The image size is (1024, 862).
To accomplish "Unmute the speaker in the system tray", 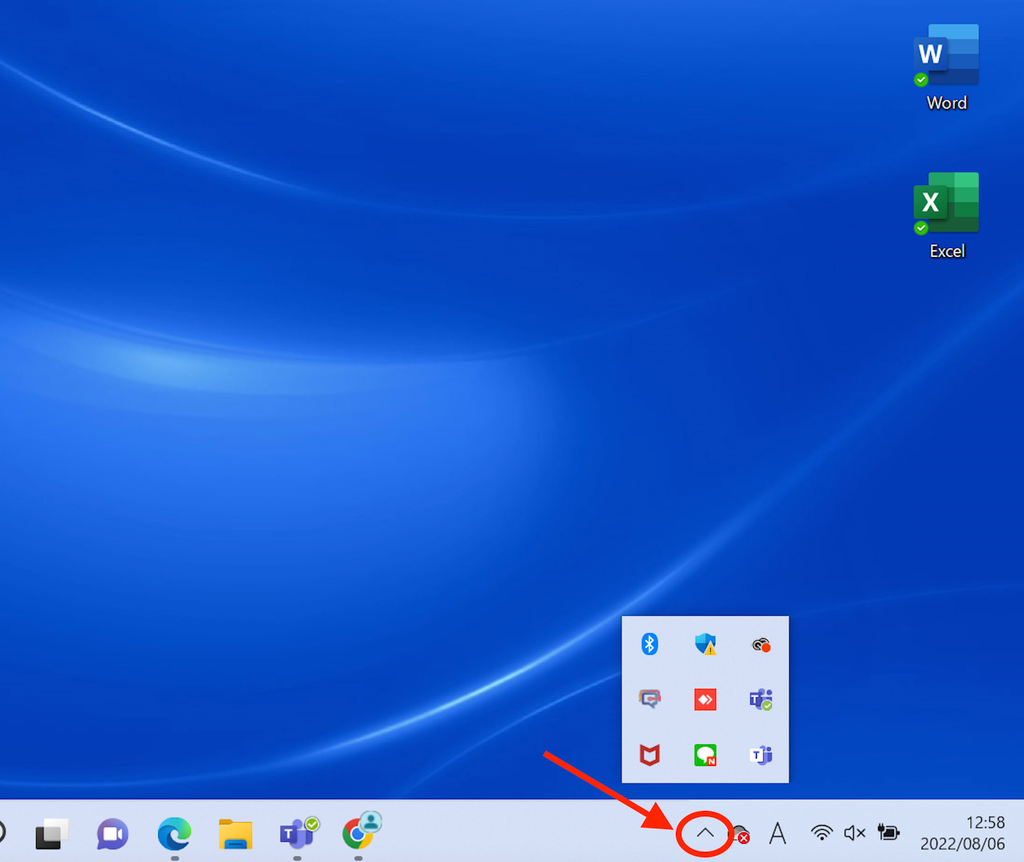I will (x=853, y=833).
